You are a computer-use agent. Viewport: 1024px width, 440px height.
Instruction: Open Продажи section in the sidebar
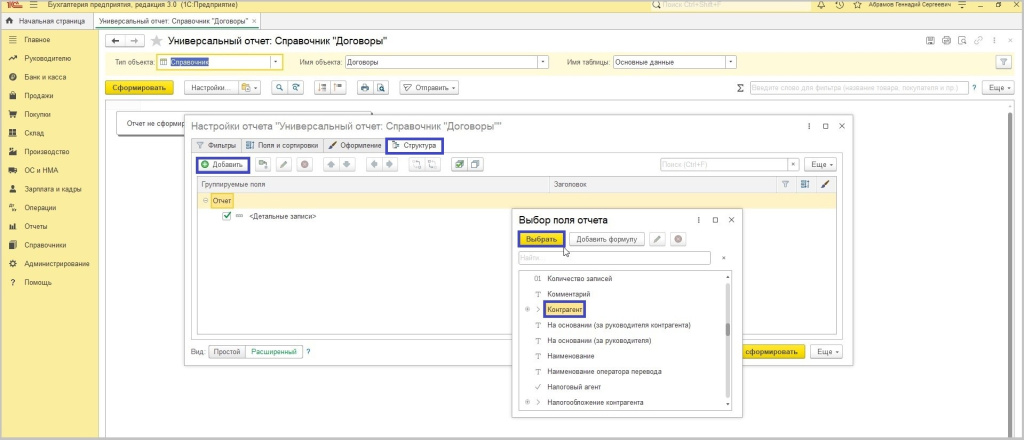click(x=39, y=96)
